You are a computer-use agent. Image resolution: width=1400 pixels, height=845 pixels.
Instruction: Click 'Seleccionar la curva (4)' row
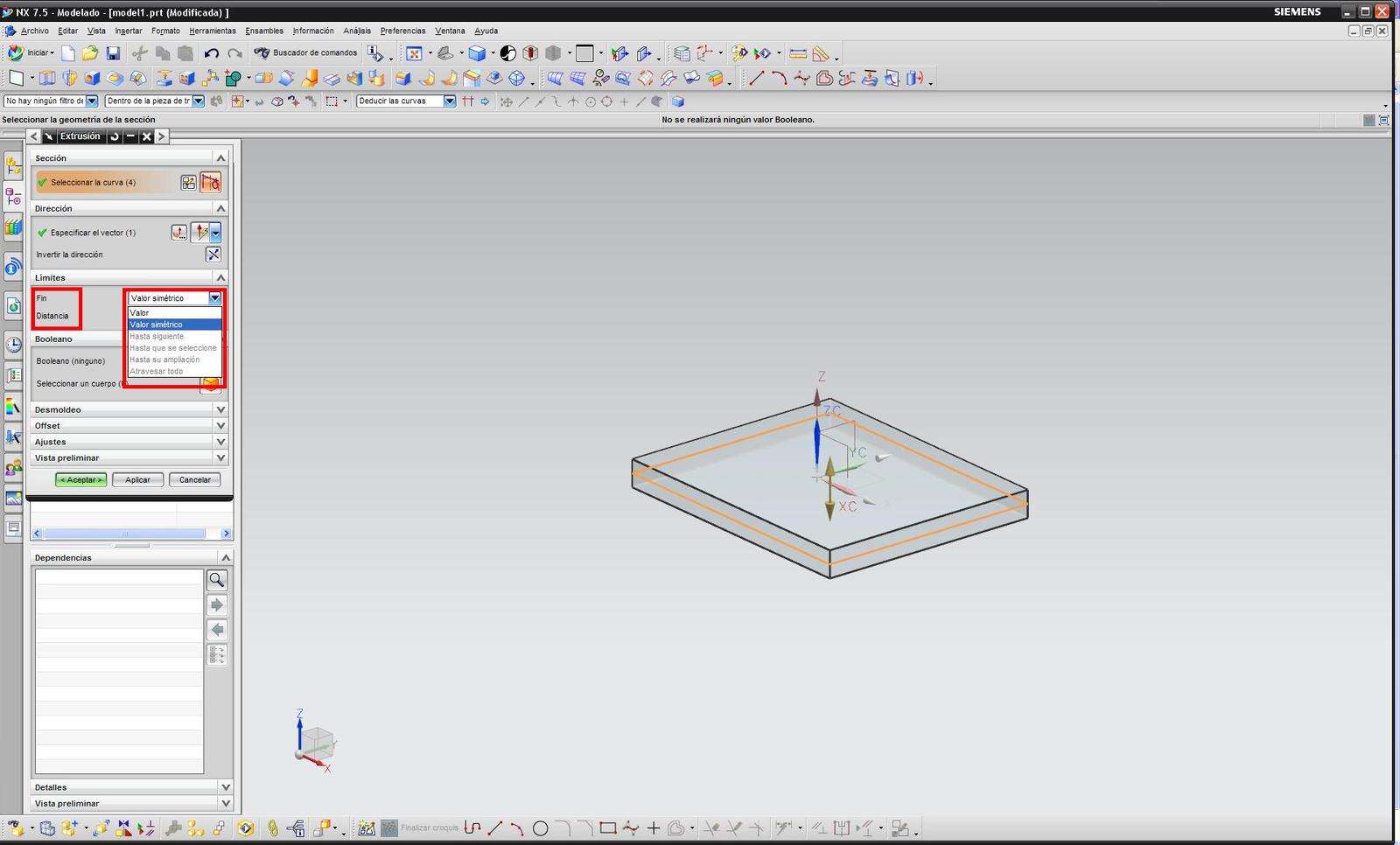pos(105,183)
